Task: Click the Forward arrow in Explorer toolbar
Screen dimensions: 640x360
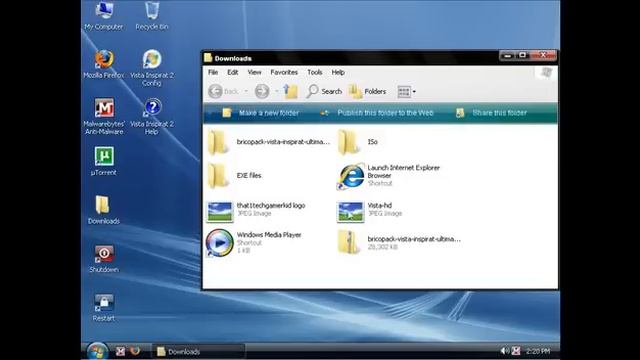Action: coord(262,91)
